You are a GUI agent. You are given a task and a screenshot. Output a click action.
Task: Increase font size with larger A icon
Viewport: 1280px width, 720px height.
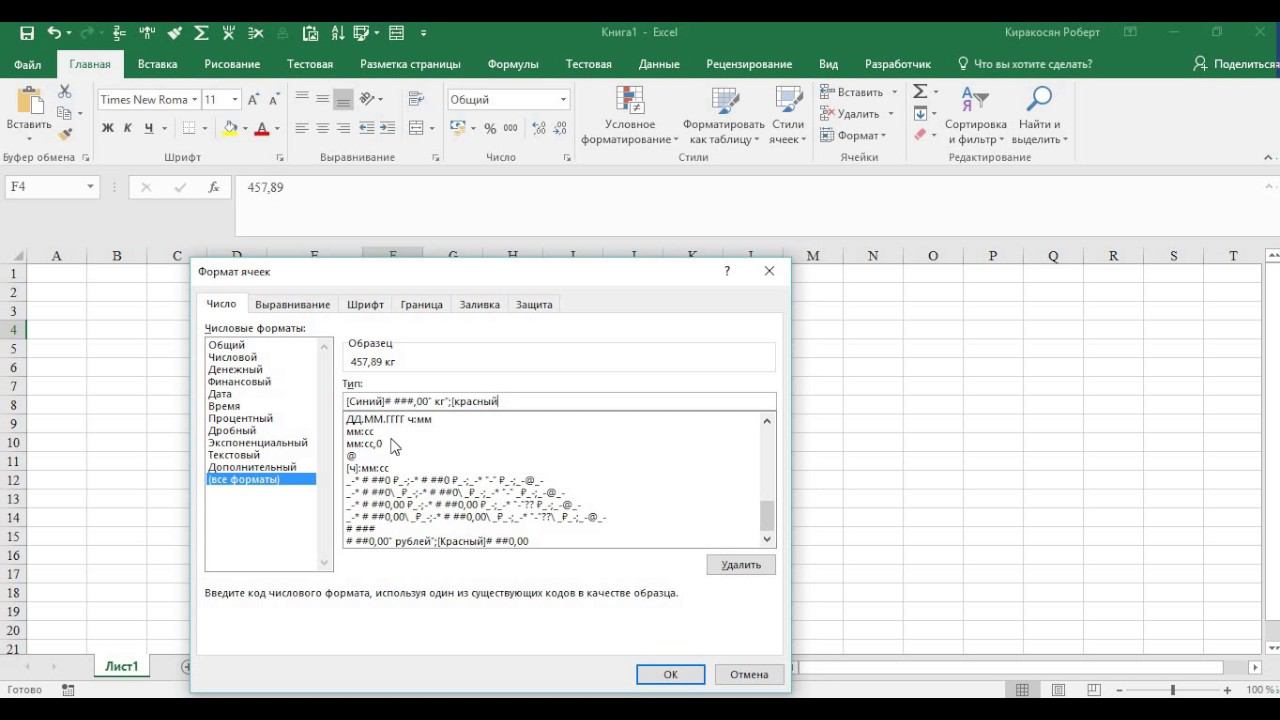coord(253,100)
